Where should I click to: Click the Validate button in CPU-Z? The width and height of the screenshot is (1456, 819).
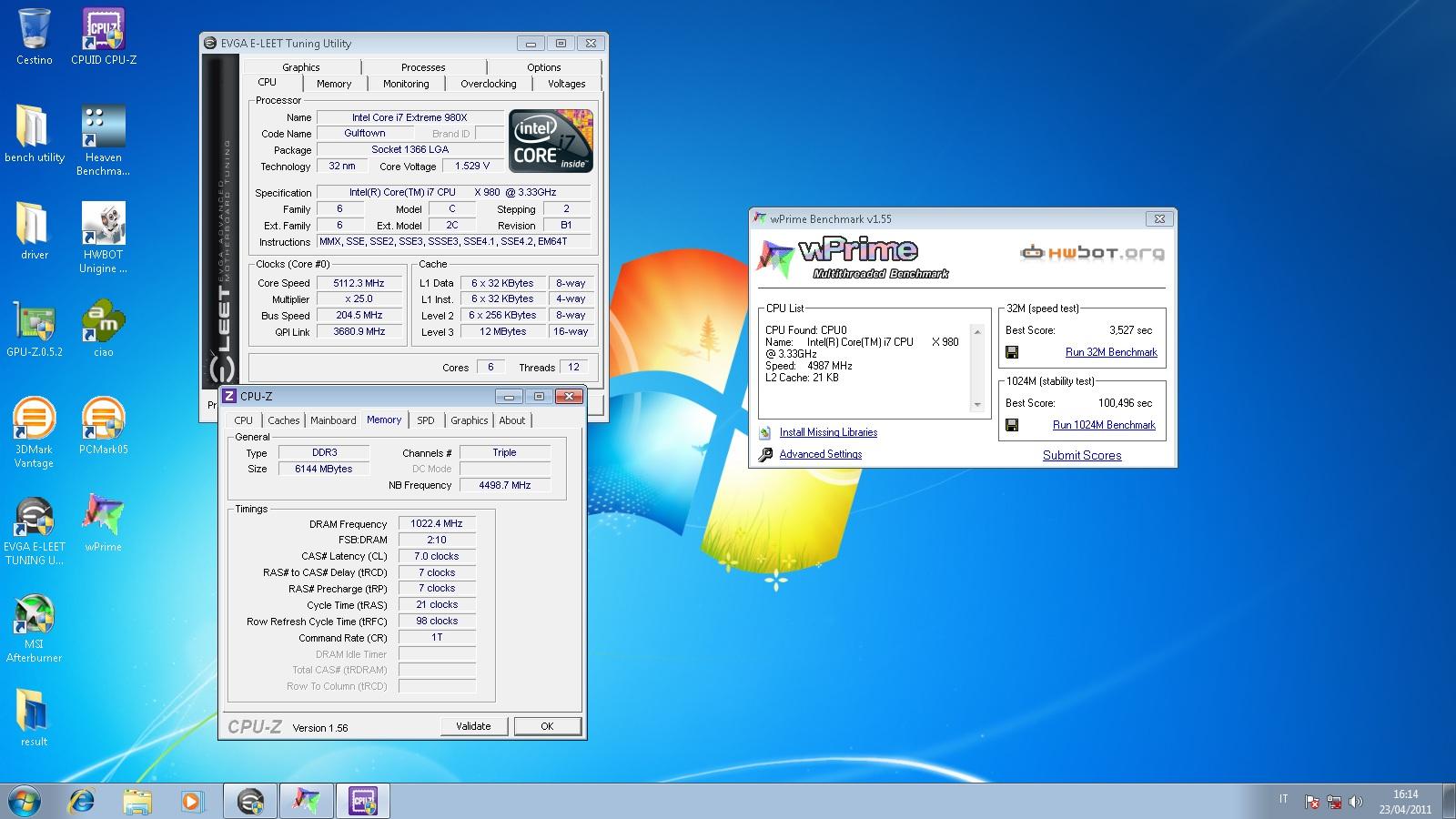click(x=473, y=726)
